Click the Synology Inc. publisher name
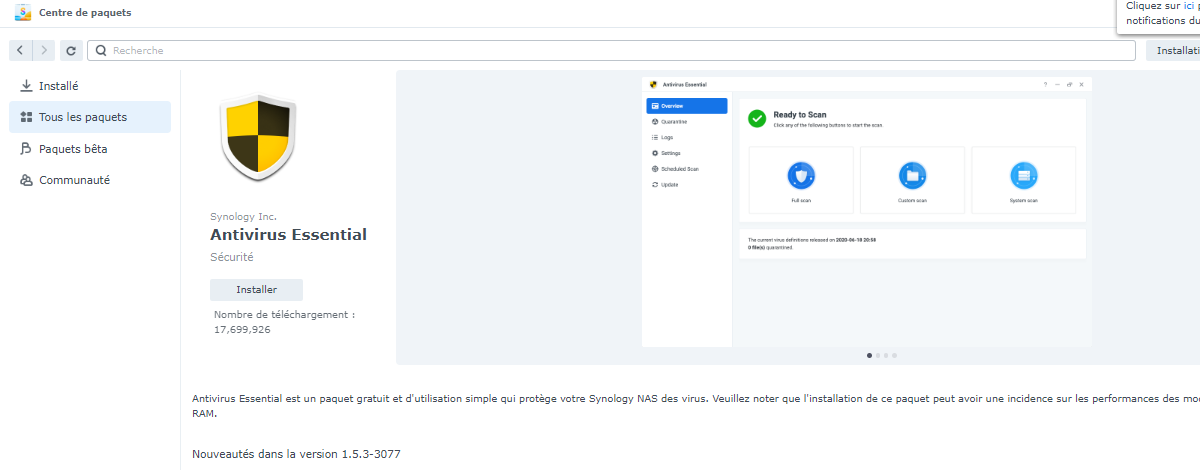 tap(243, 216)
